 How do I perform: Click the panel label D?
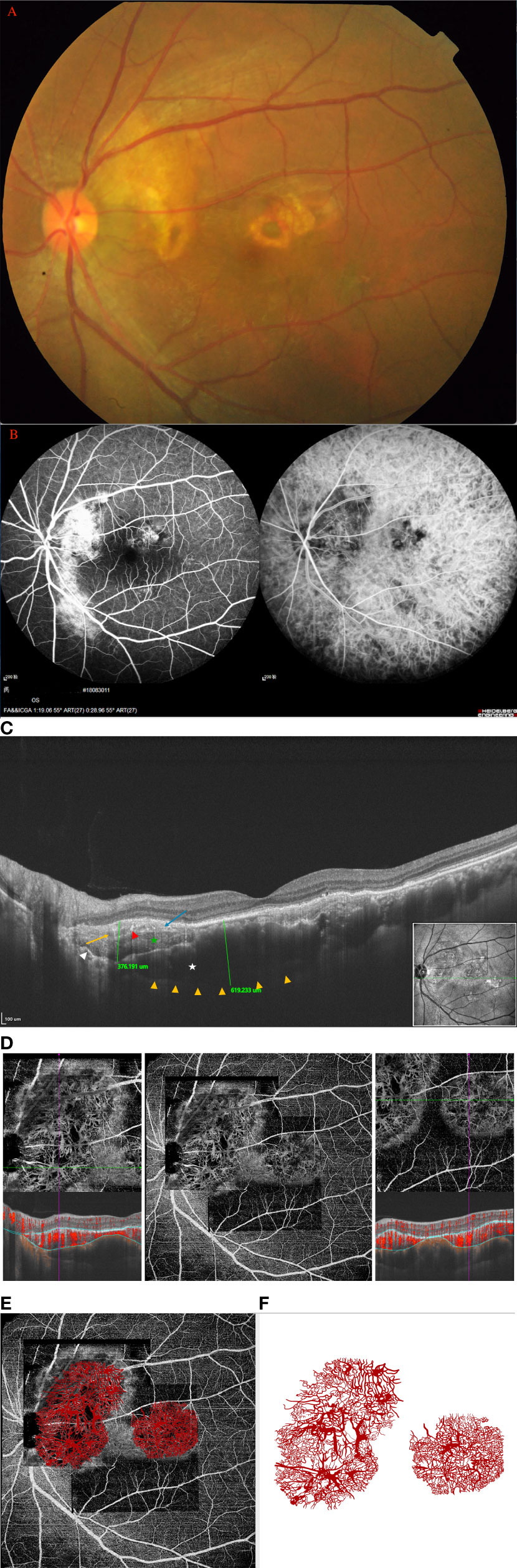(x=7, y=1043)
